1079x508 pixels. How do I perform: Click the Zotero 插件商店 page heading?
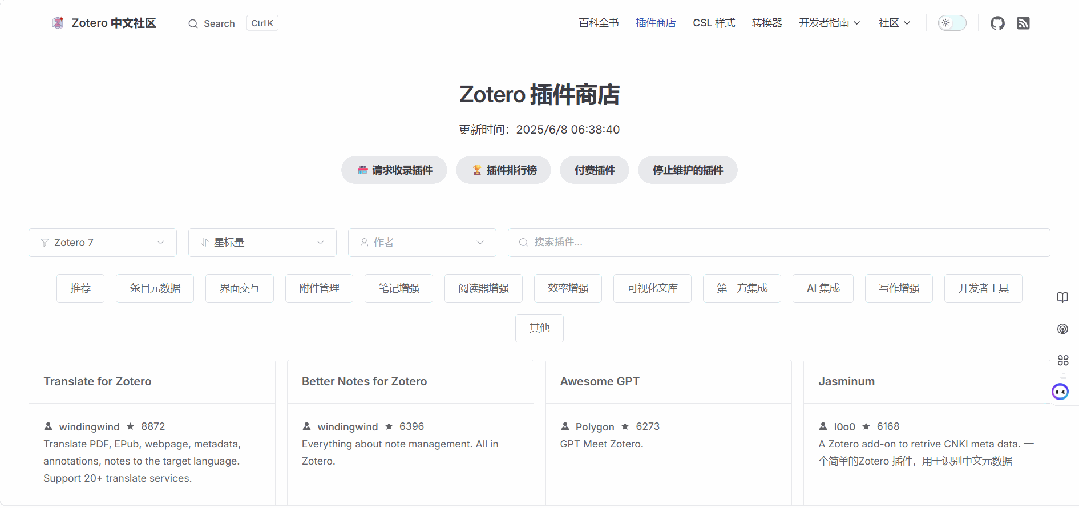(540, 95)
